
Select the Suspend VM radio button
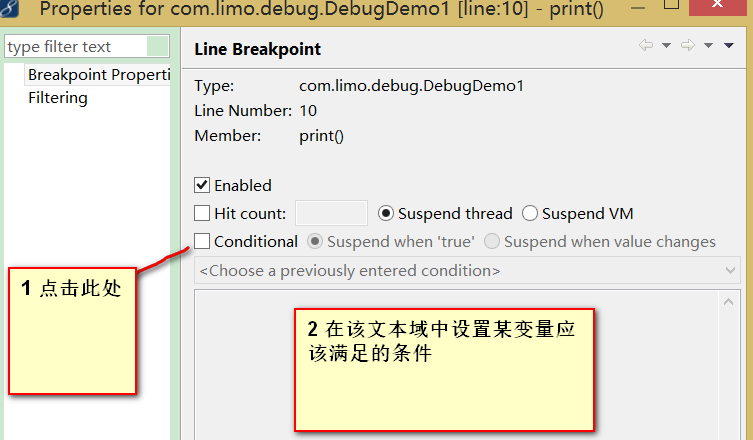tap(530, 213)
